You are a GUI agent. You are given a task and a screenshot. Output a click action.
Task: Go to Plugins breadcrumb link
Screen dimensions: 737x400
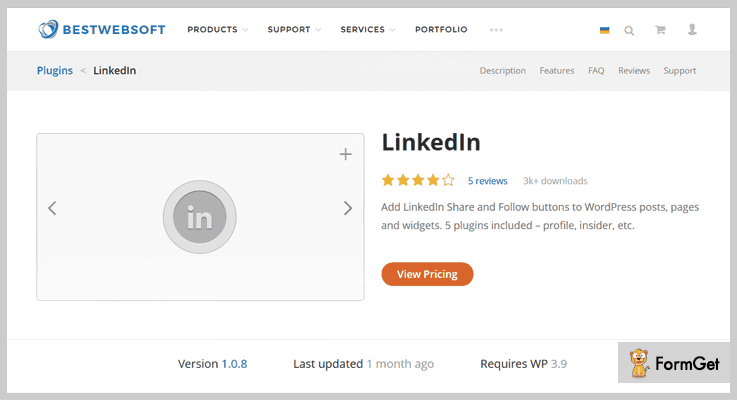tap(55, 71)
